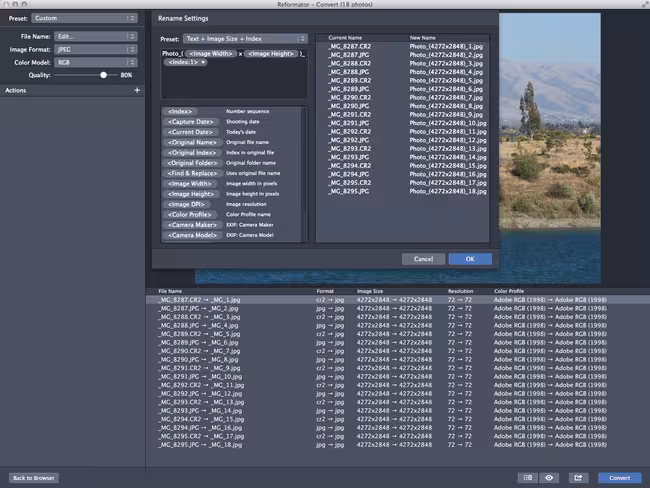650x488 pixels.
Task: Click new name Photo_(4272x2848)_18.jpg
Action: 448,192
